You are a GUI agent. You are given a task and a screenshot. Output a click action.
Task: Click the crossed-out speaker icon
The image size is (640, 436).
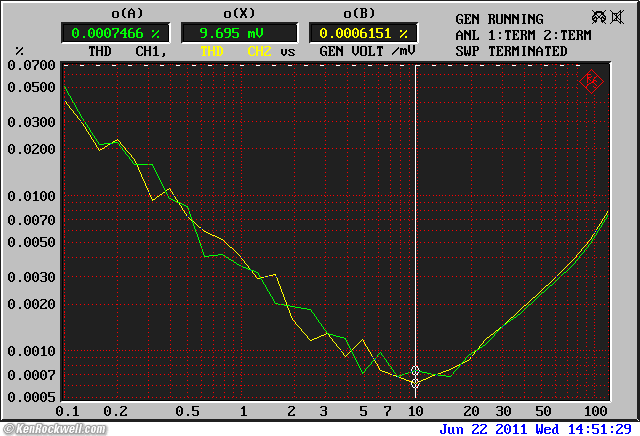(617, 17)
